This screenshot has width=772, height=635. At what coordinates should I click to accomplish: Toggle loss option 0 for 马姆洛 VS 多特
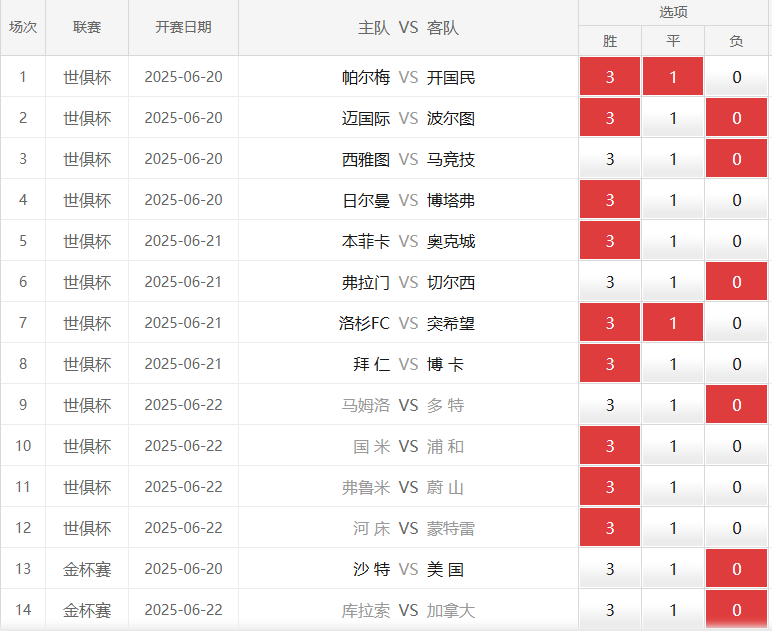point(736,405)
